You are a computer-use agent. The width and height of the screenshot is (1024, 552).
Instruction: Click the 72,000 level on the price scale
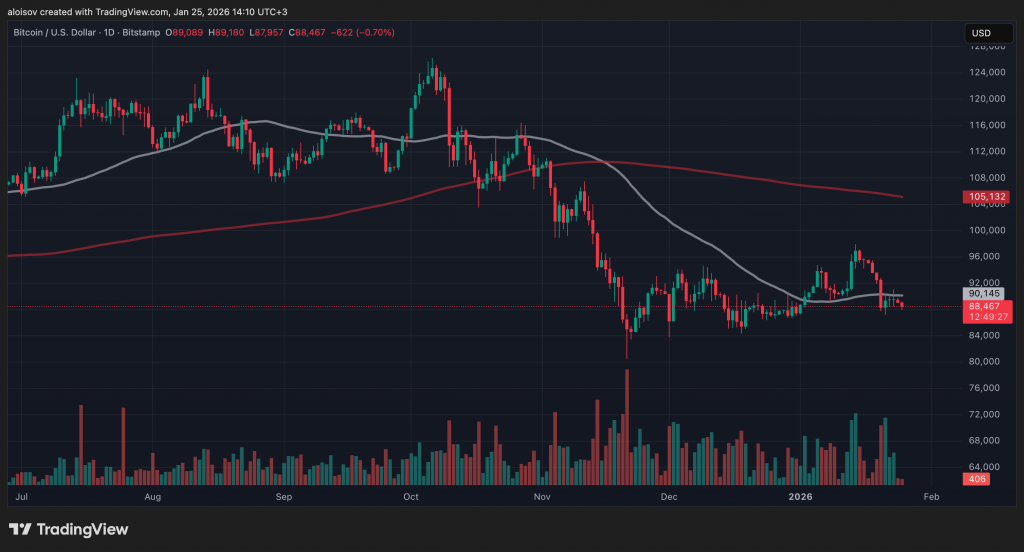coord(987,414)
